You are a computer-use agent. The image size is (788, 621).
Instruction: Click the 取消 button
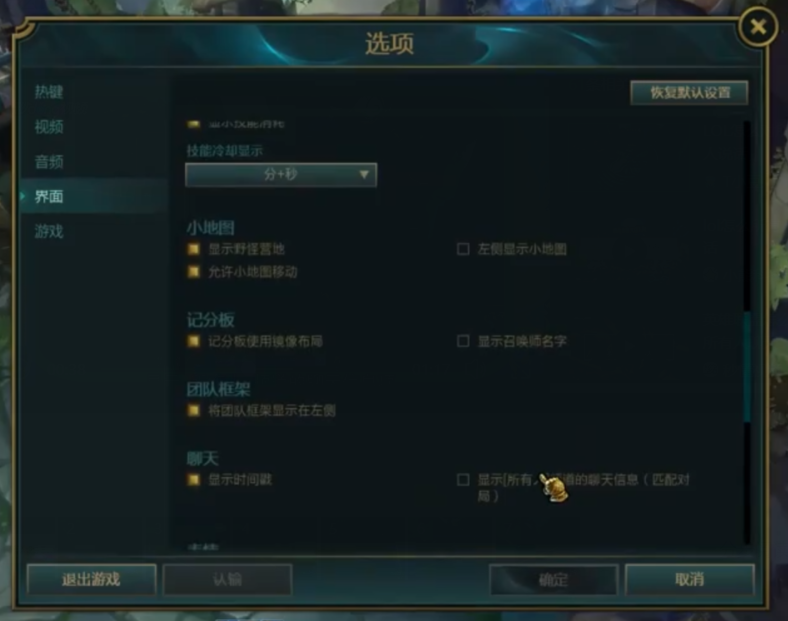tap(690, 579)
